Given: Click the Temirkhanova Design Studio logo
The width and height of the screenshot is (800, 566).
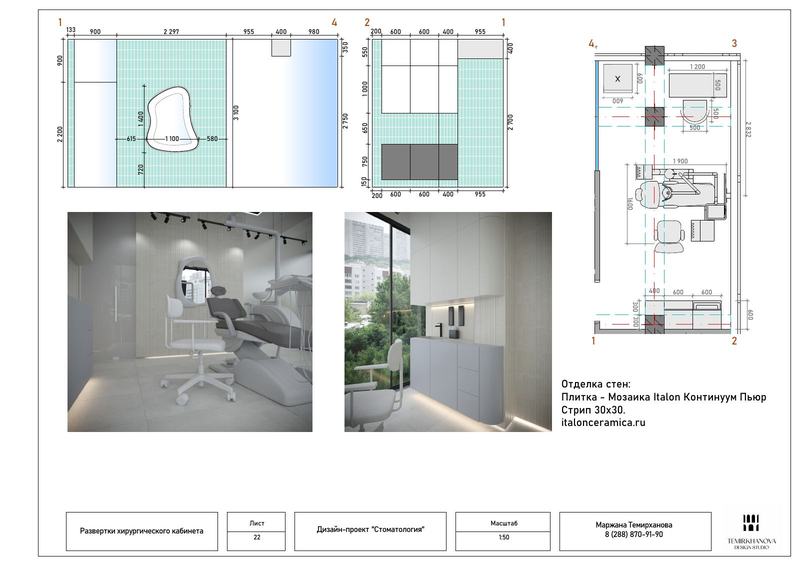Looking at the screenshot, I should pyautogui.click(x=752, y=532).
